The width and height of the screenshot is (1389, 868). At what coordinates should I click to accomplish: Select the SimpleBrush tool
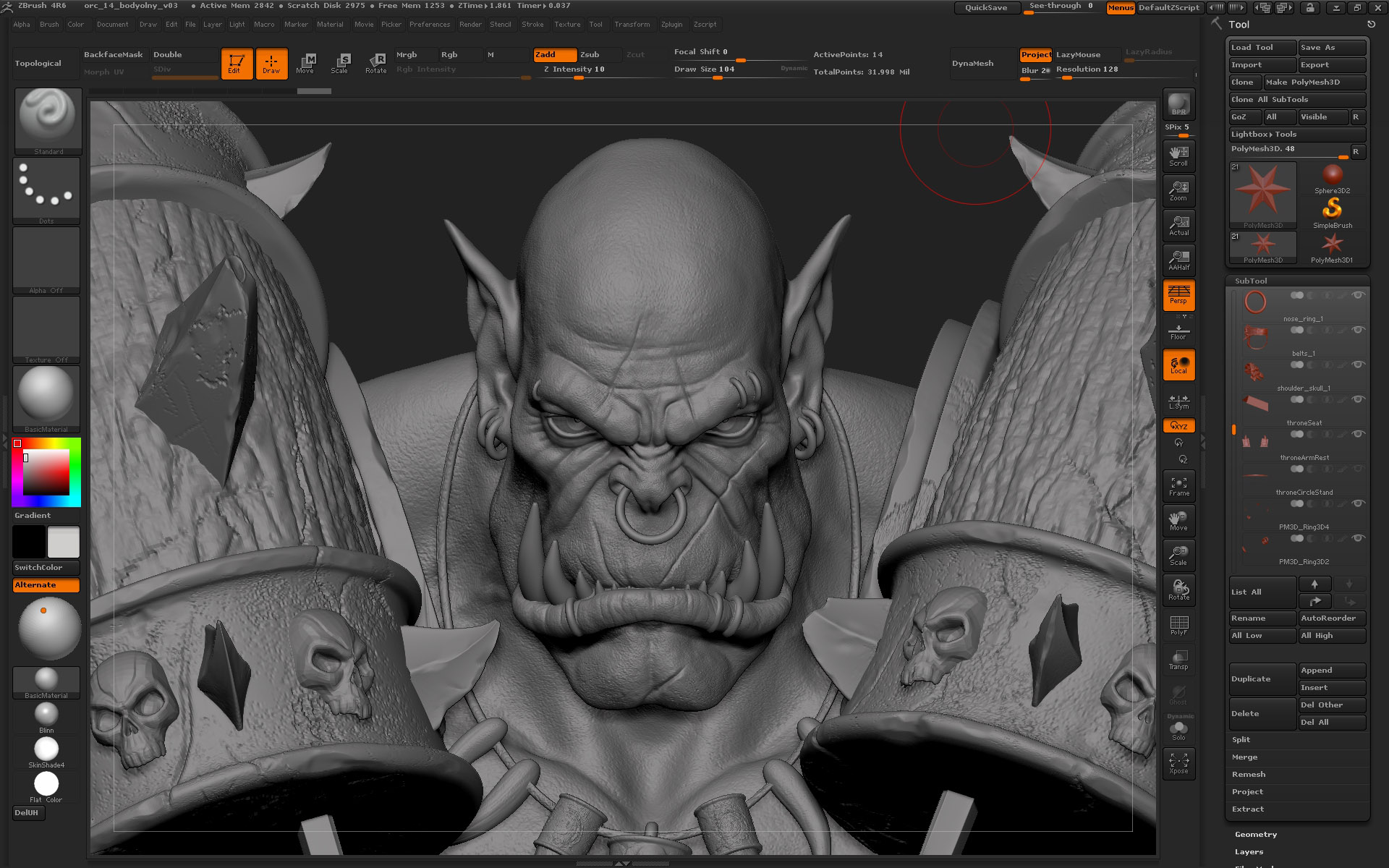point(1332,213)
